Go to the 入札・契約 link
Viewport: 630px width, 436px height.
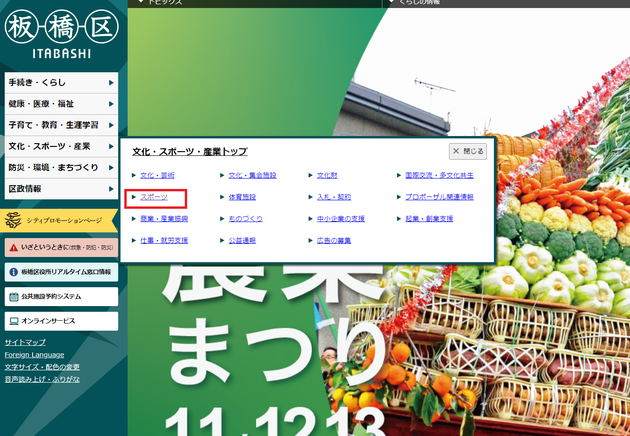click(x=334, y=197)
